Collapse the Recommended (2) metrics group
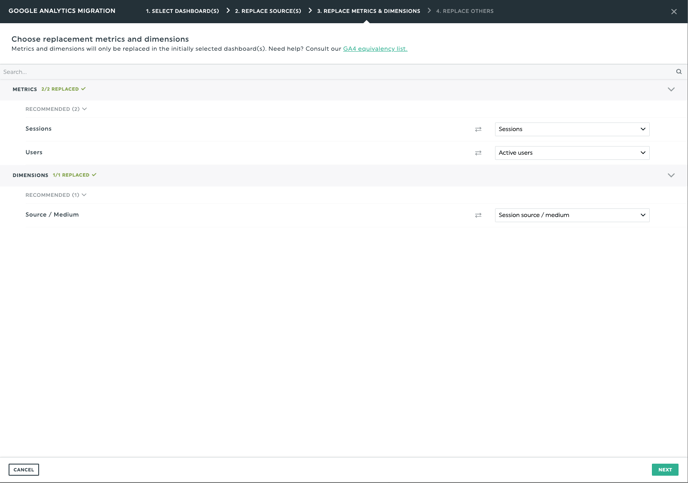Image resolution: width=688 pixels, height=483 pixels. tap(56, 109)
